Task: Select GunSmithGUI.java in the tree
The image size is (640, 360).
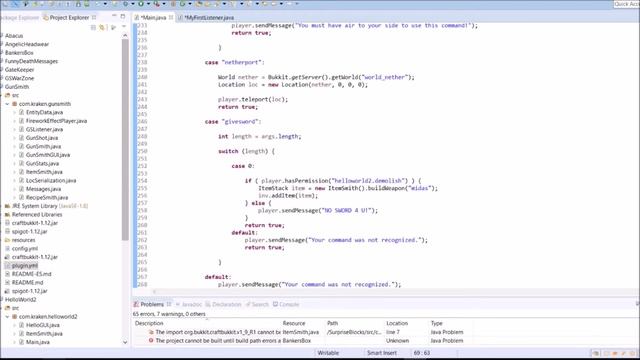Action: pos(48,155)
